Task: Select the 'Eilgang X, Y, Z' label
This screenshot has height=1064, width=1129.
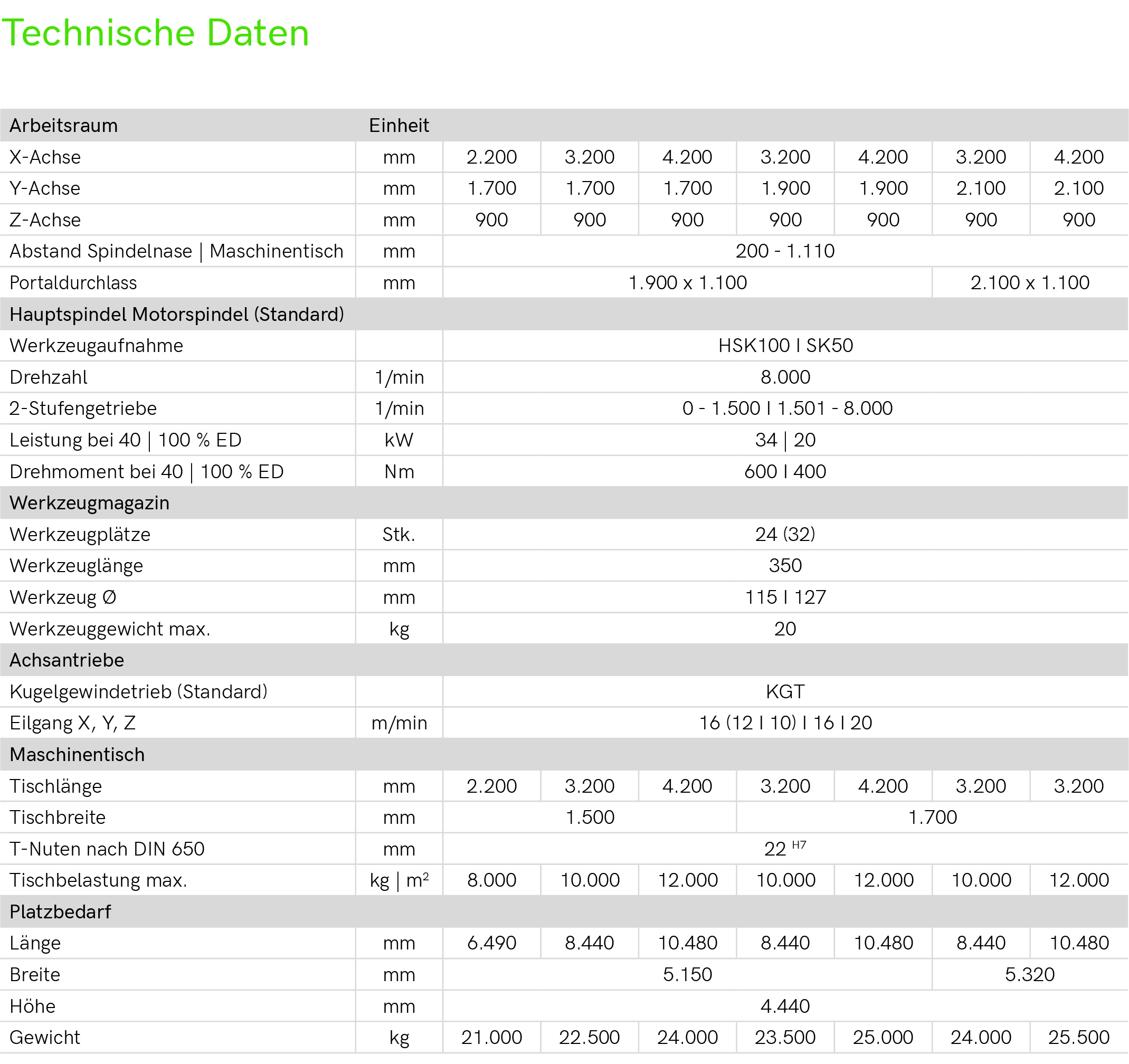Action: coord(73,723)
